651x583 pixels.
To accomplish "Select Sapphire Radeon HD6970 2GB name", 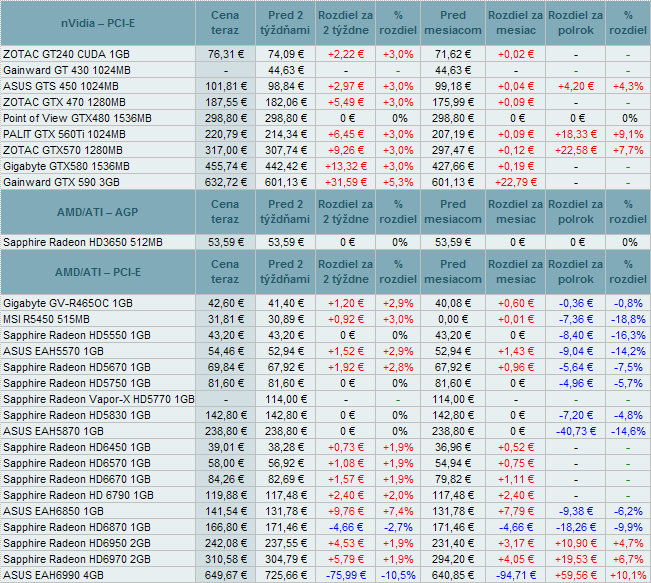I will [77, 559].
